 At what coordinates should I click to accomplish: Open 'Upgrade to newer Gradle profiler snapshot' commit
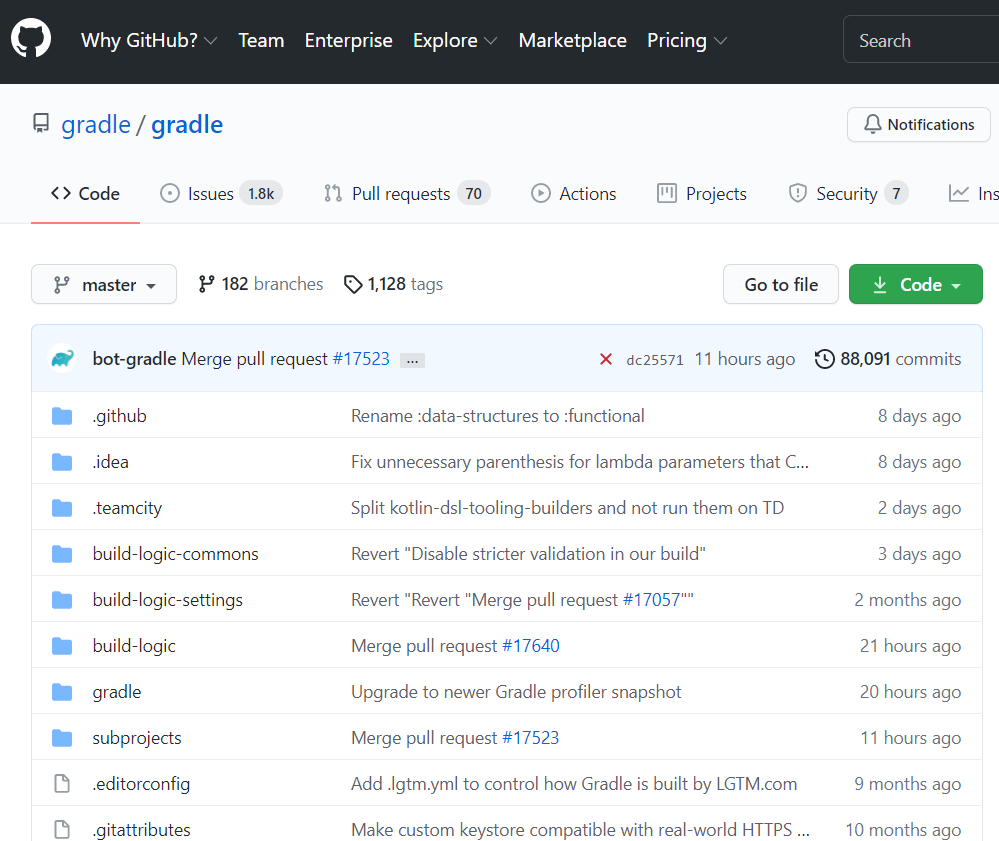pyautogui.click(x=516, y=692)
